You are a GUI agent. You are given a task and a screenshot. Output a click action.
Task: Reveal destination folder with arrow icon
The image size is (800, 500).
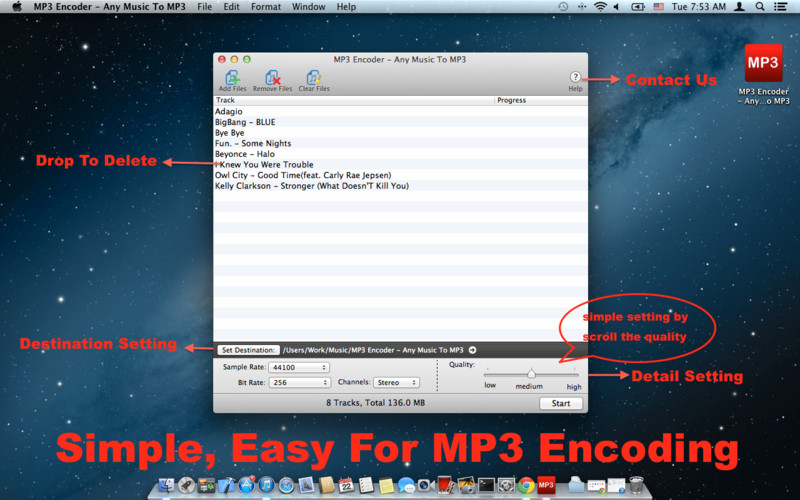click(x=472, y=350)
